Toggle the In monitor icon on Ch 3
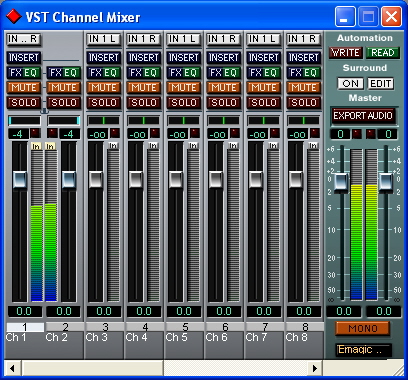Screen dimensions: 408x380 pos(113,146)
